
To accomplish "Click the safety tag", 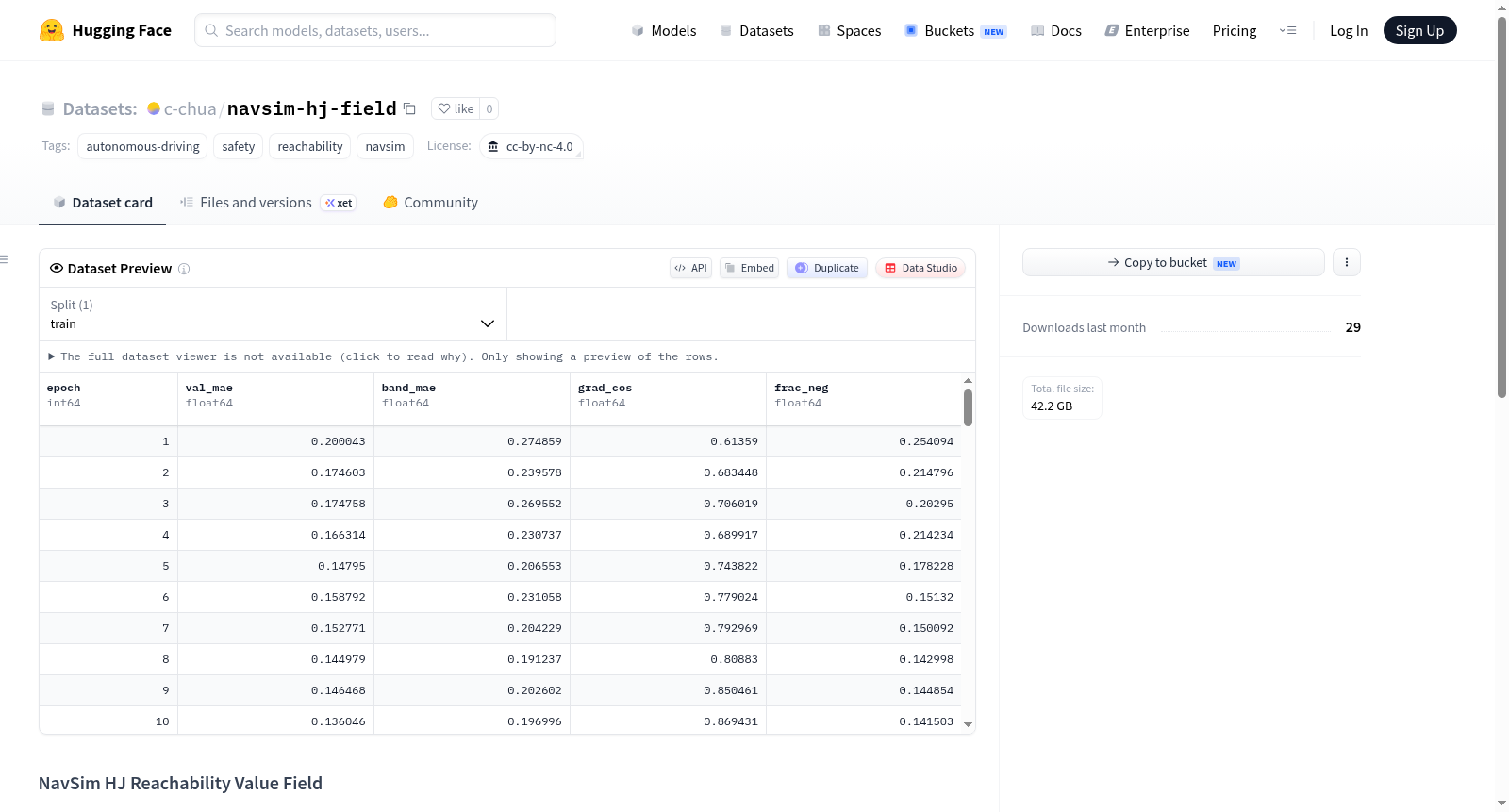I will pos(239,146).
